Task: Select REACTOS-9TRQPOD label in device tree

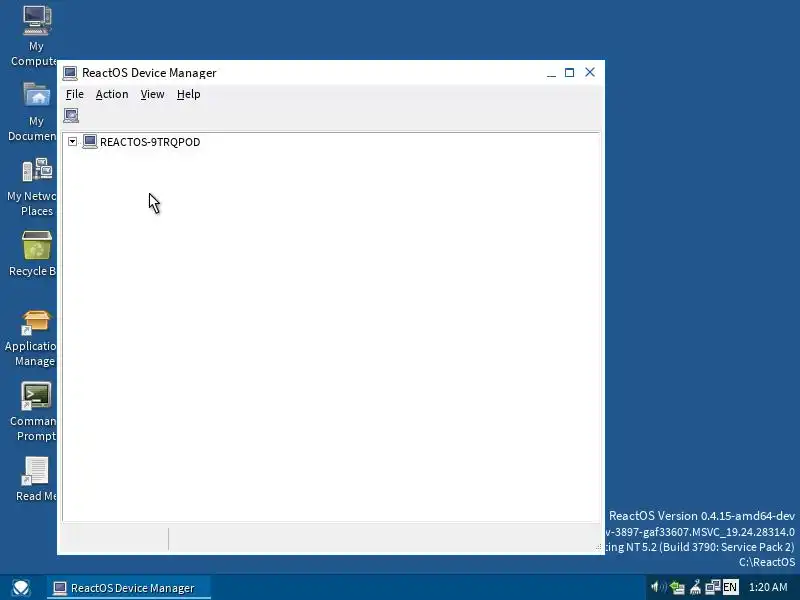Action: 150,142
